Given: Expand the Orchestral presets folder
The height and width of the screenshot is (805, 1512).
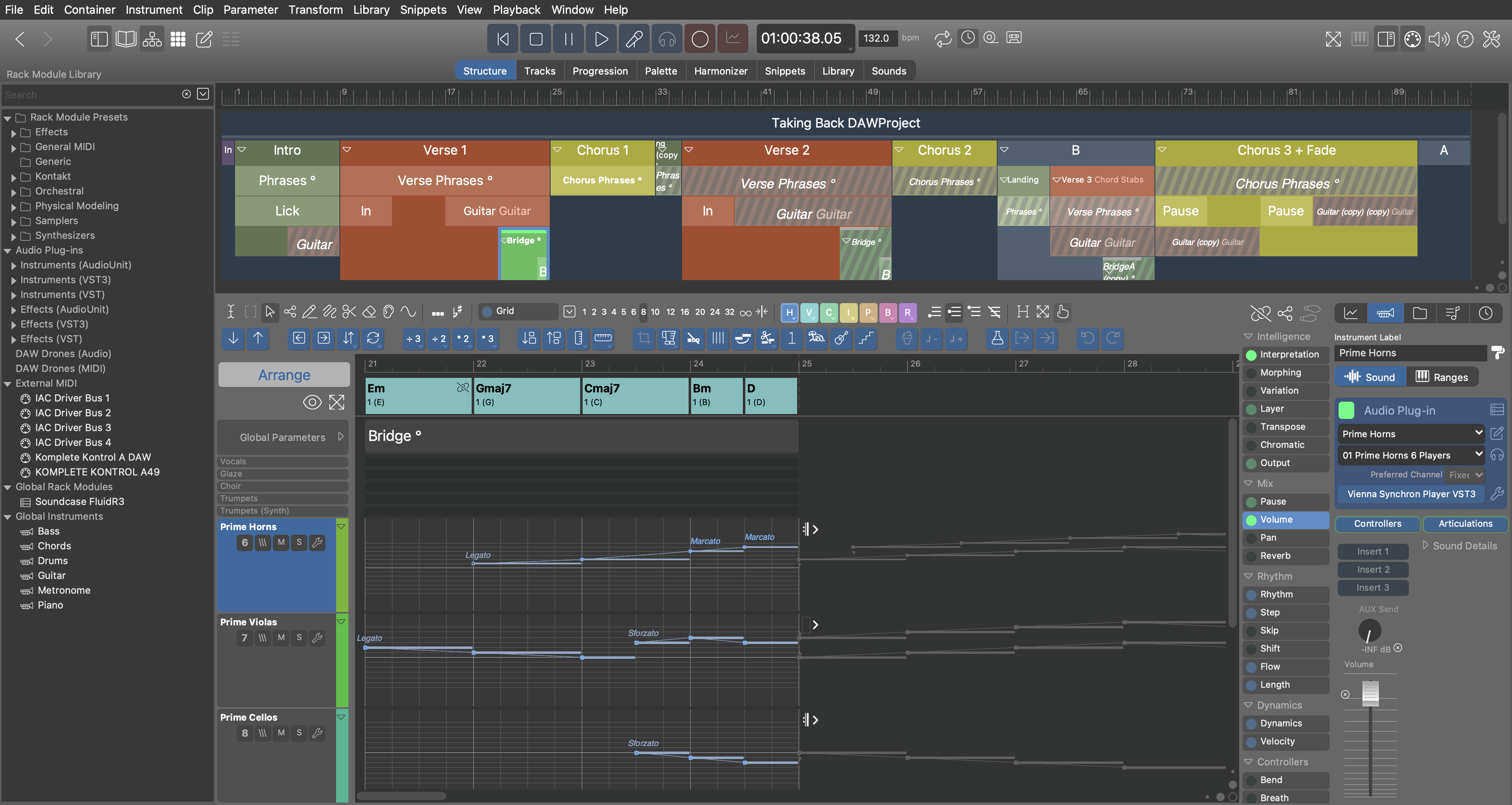Looking at the screenshot, I should click(14, 192).
